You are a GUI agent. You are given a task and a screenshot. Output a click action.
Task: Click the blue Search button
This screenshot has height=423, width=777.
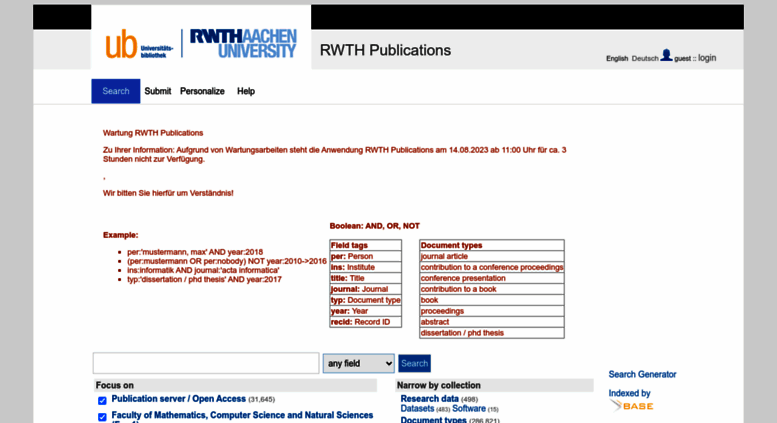click(x=414, y=364)
